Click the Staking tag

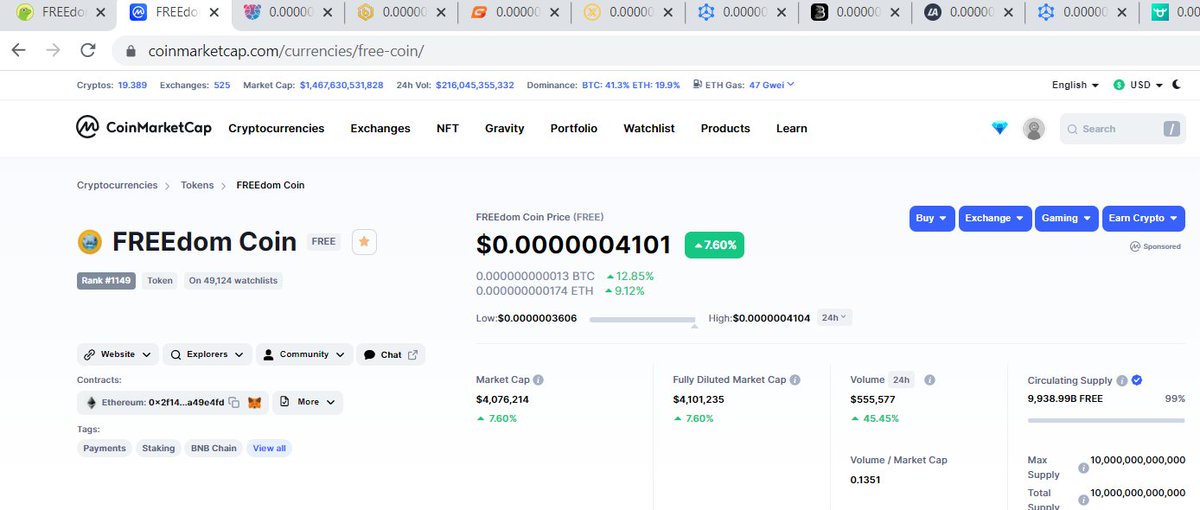(158, 448)
